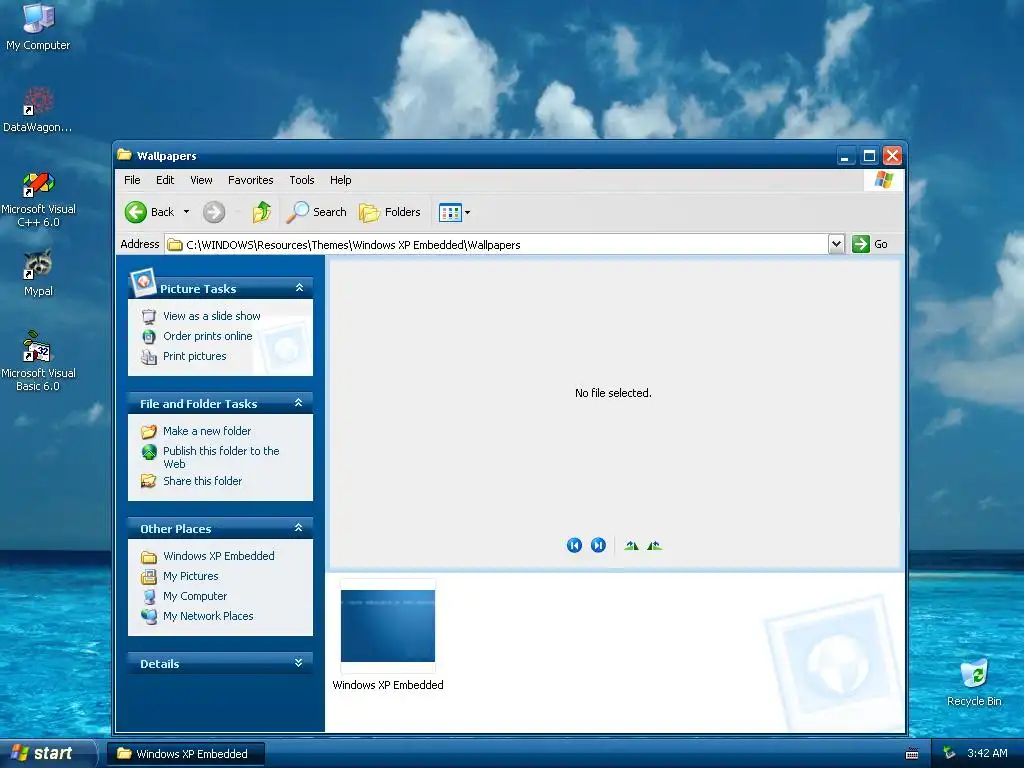Click the Picture Tasks header icon
This screenshot has width=1024, height=768.
tap(143, 282)
